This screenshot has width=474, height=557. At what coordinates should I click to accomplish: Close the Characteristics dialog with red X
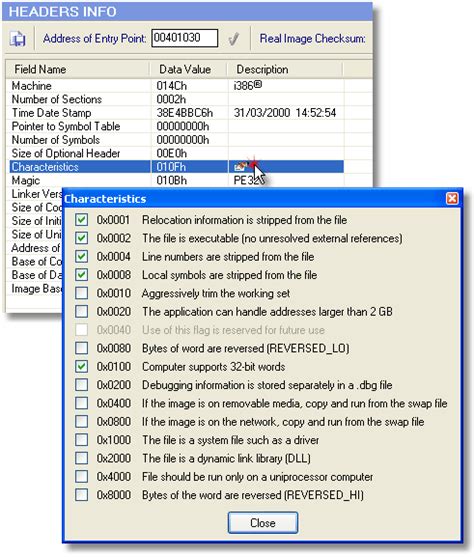(452, 198)
